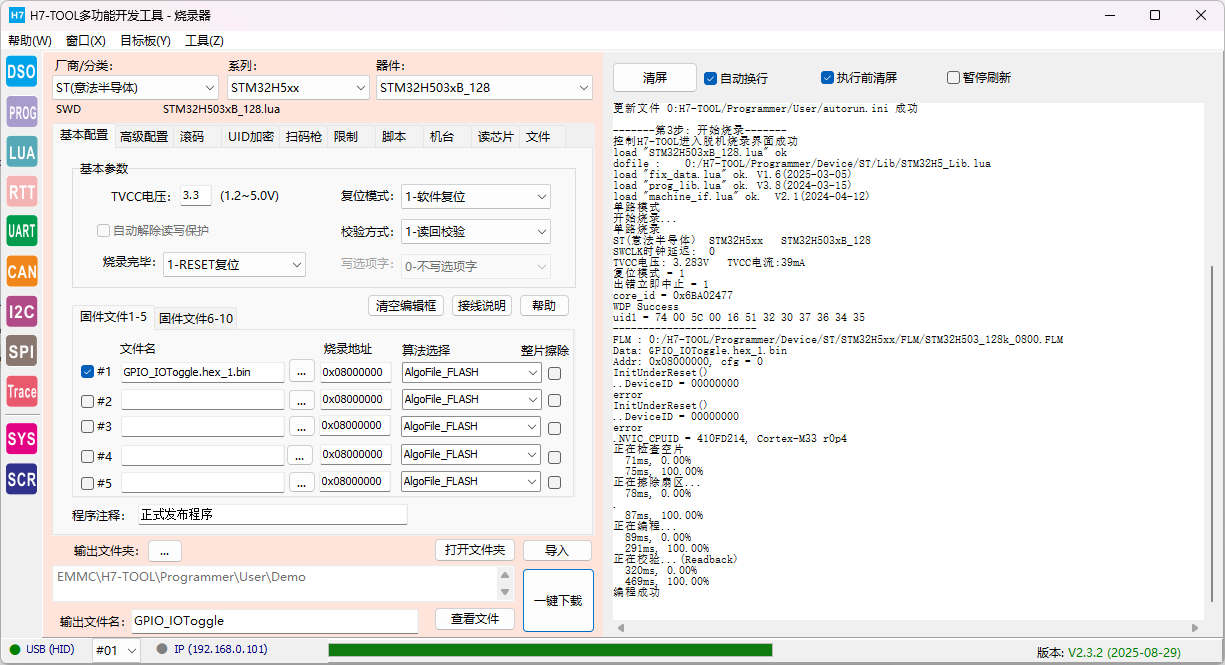Toggle 执行前清屏 checkbox
Viewport: 1225px width, 665px height.
(x=827, y=77)
